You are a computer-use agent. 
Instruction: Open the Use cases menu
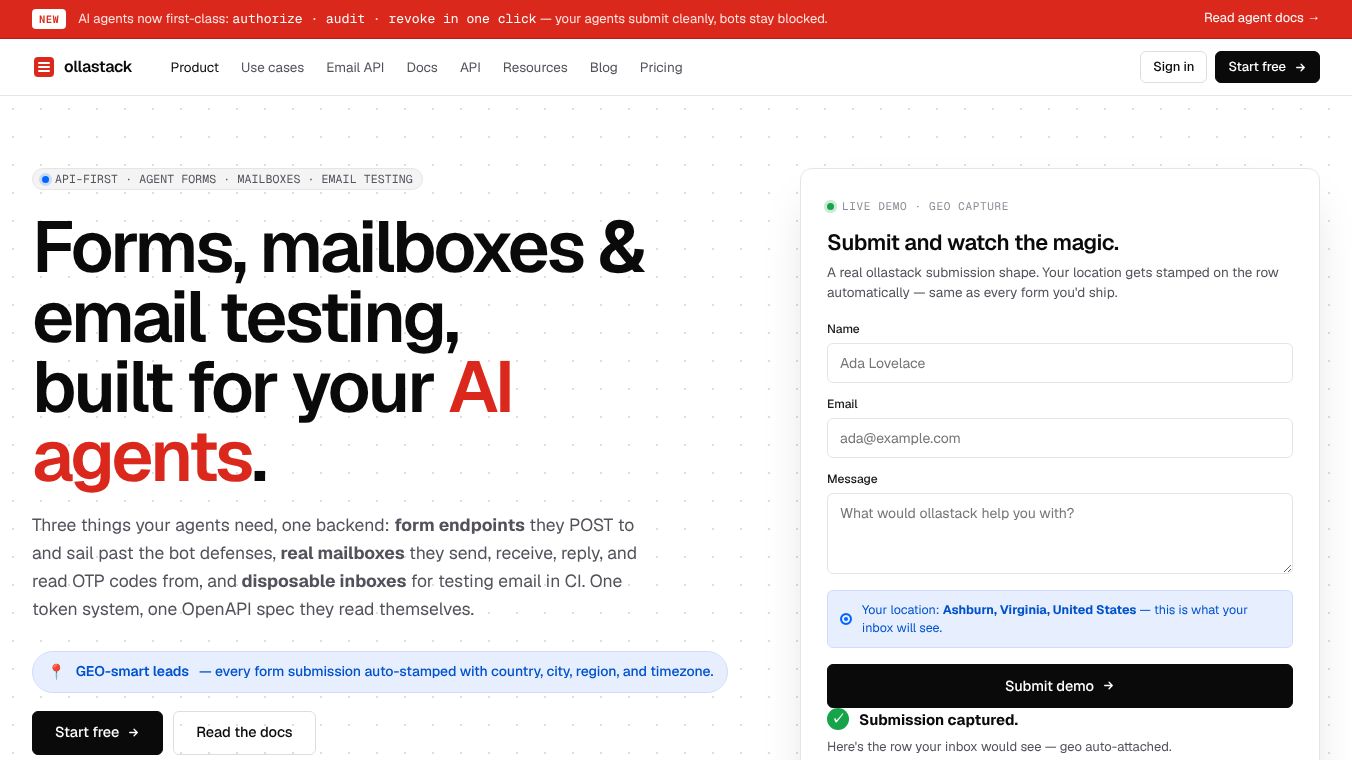(272, 67)
